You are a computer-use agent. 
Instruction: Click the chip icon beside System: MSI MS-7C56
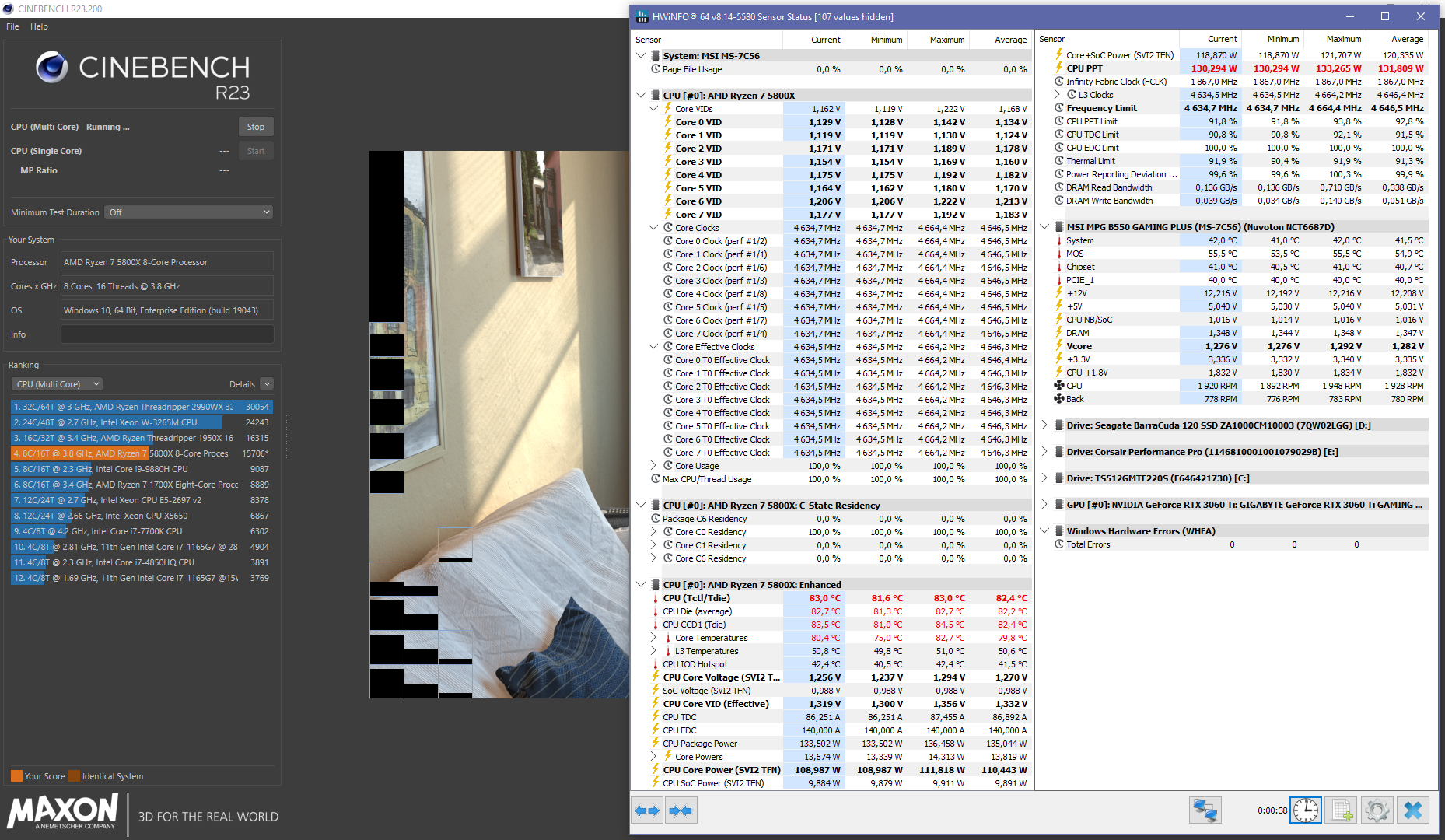656,56
